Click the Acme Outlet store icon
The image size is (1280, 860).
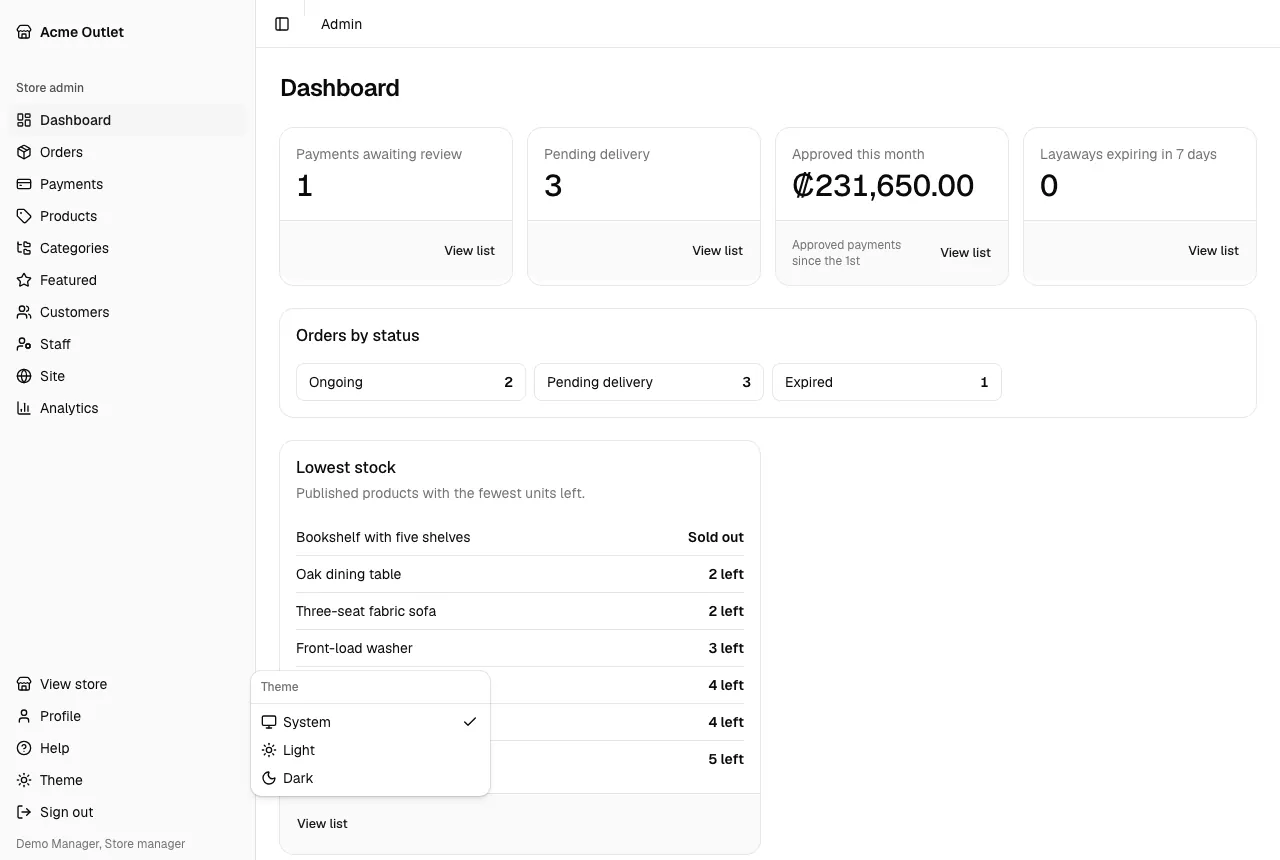point(24,32)
